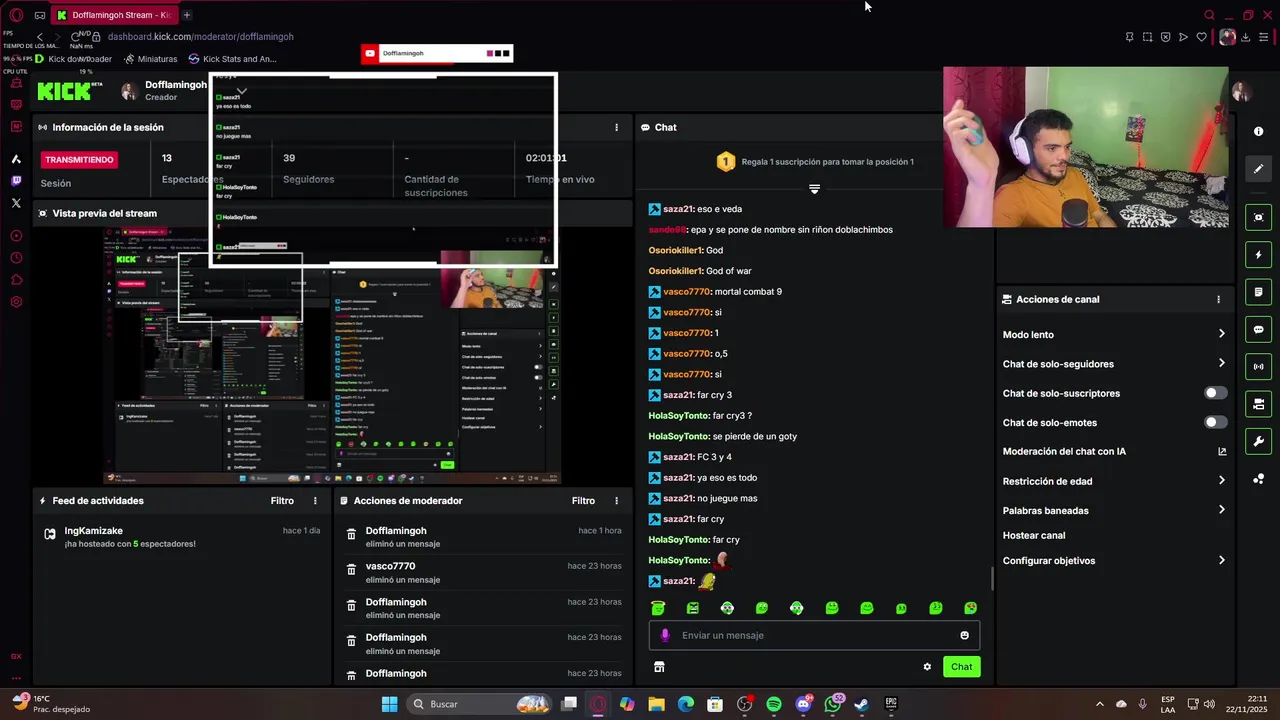Expand Chat de solo-seguidores options
1280x720 pixels.
[1221, 363]
